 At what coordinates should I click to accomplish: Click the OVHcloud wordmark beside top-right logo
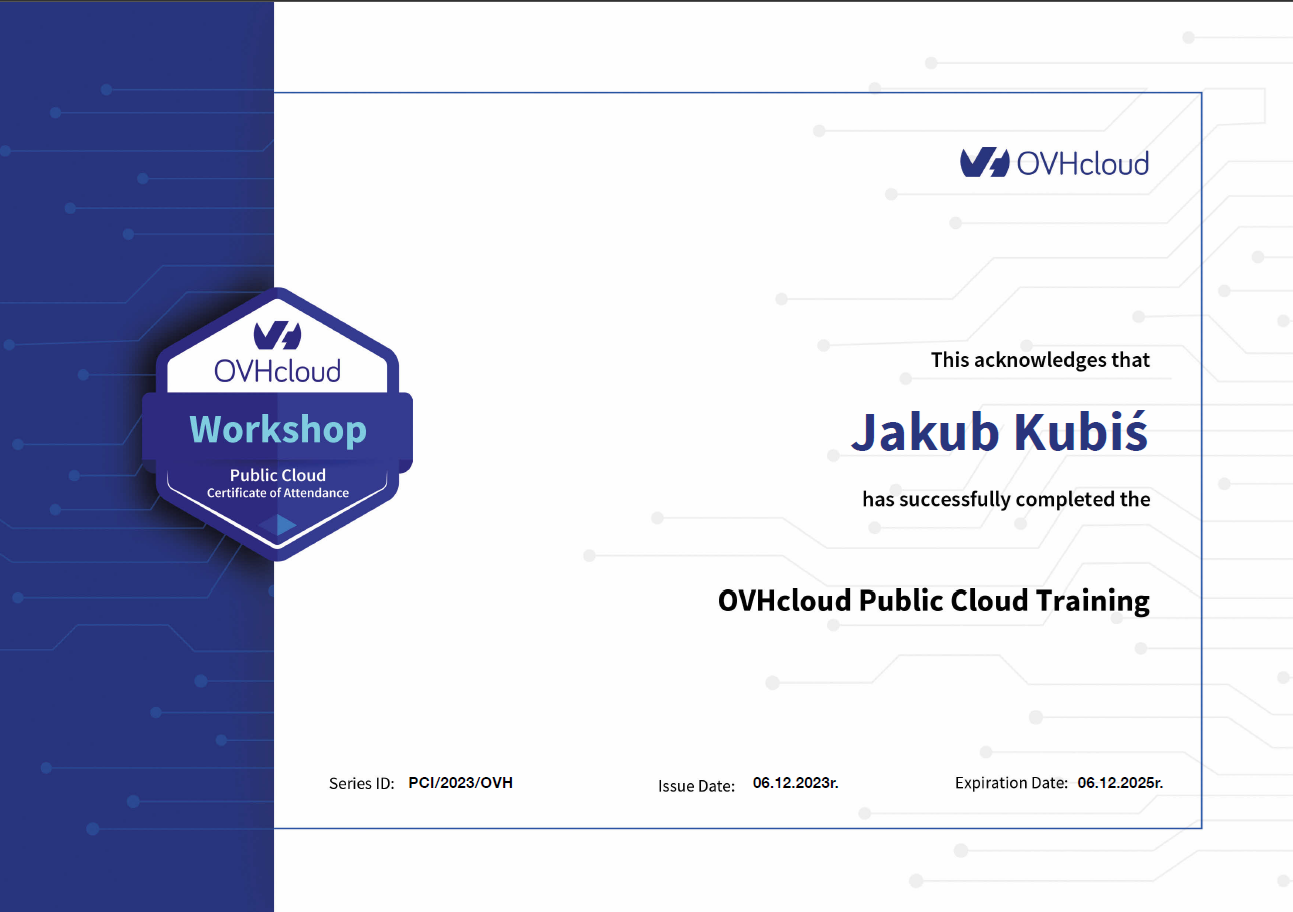(x=1083, y=163)
